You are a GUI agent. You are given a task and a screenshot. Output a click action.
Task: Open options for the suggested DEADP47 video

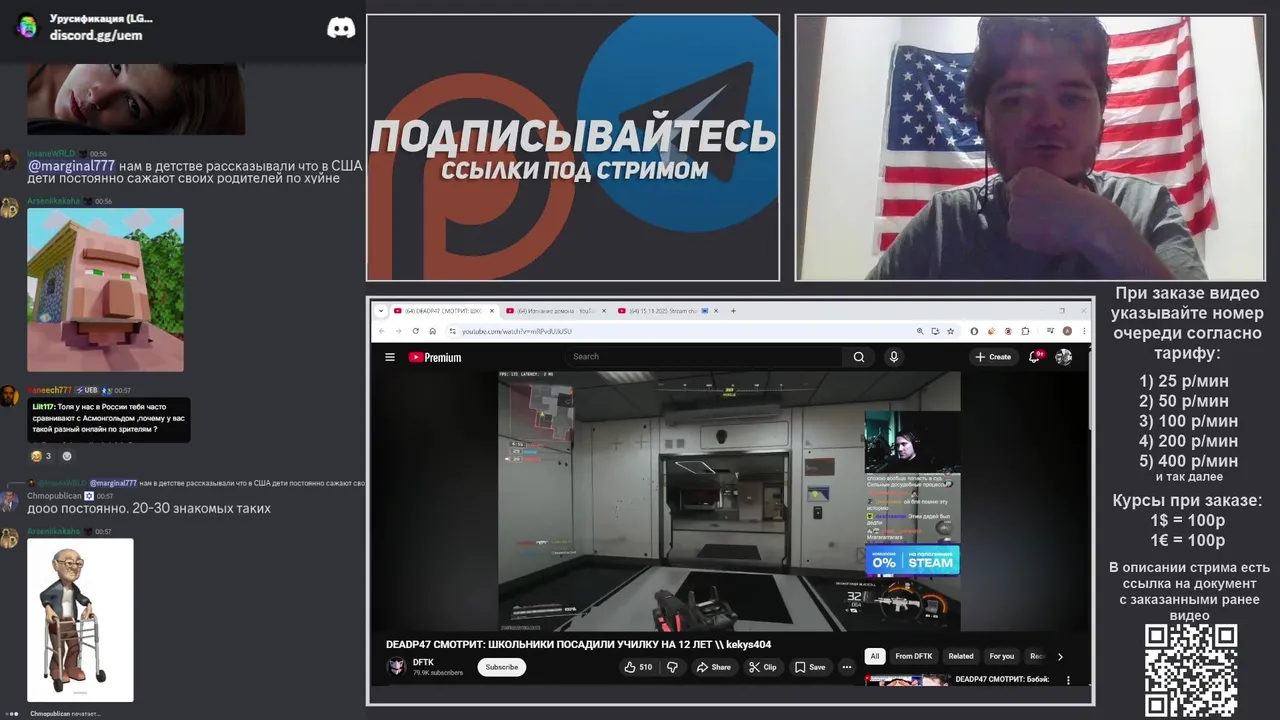[1068, 681]
